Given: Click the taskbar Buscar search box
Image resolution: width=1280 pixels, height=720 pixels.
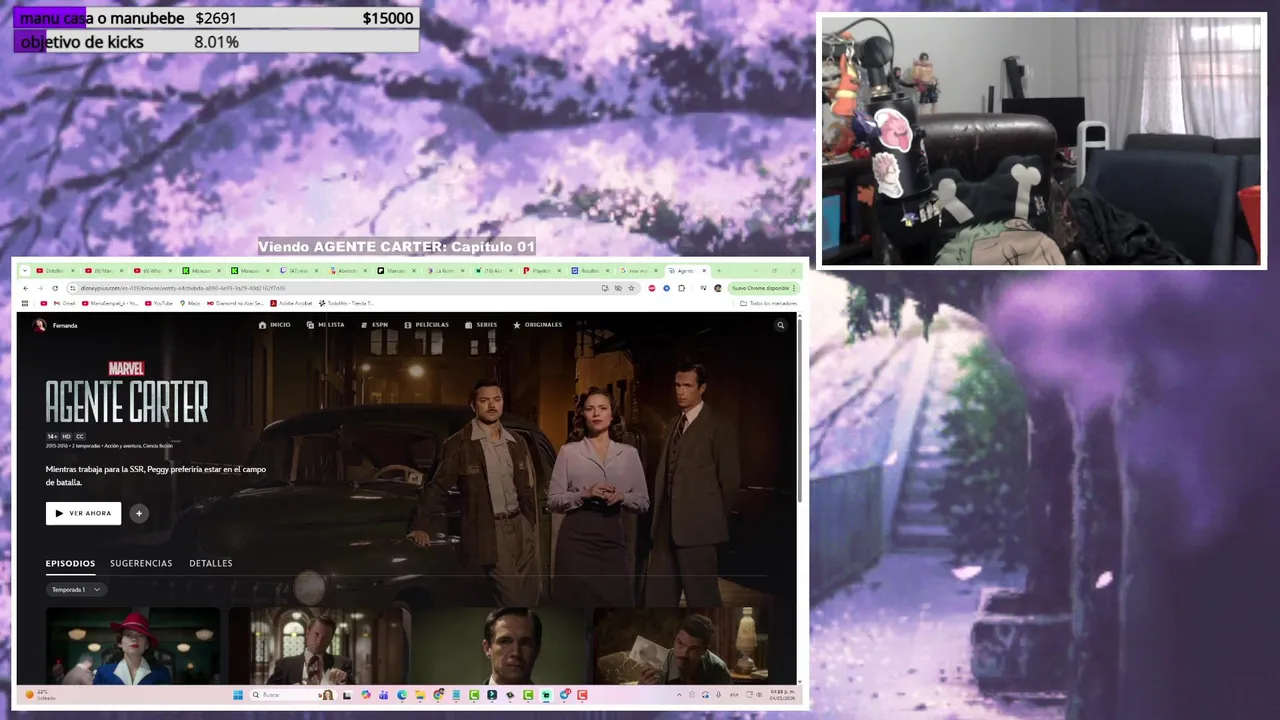Looking at the screenshot, I should pos(291,695).
